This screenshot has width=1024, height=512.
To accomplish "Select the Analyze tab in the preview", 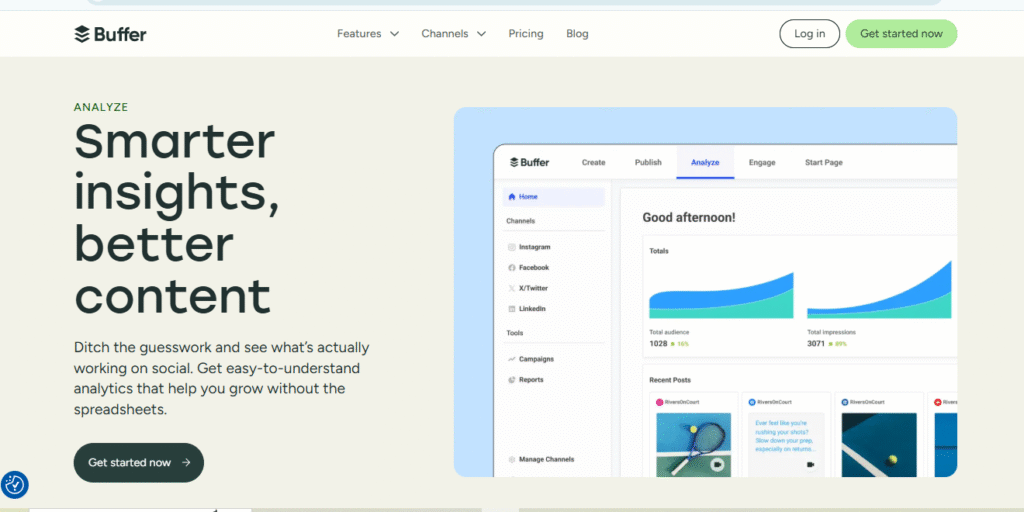I will pos(705,163).
